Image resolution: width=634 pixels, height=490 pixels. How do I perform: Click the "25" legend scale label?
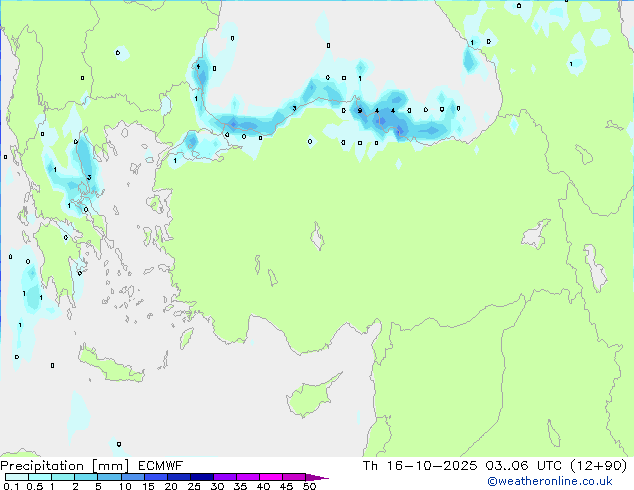pyautogui.click(x=194, y=486)
